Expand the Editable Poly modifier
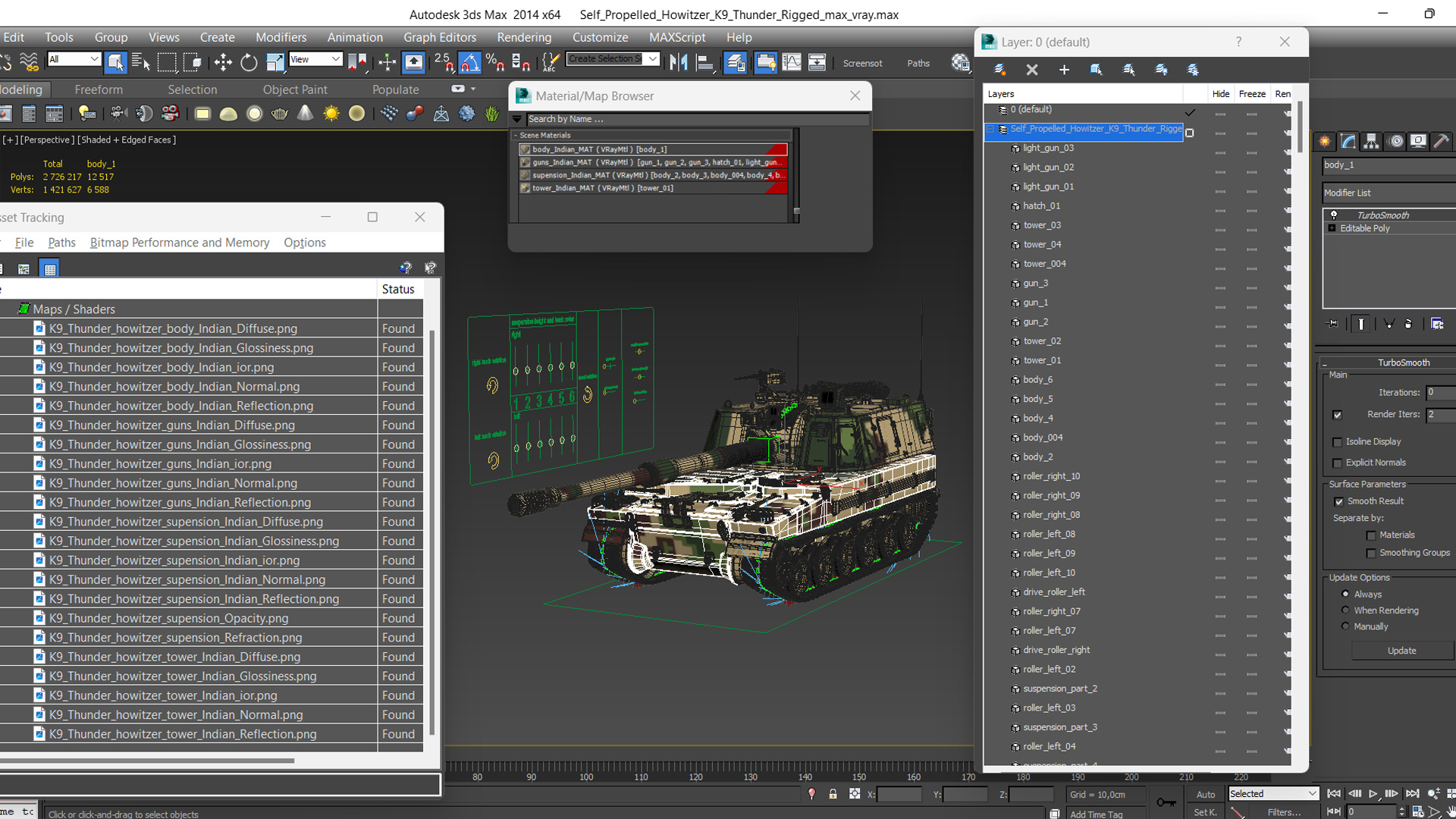The image size is (1456, 819). [1332, 228]
